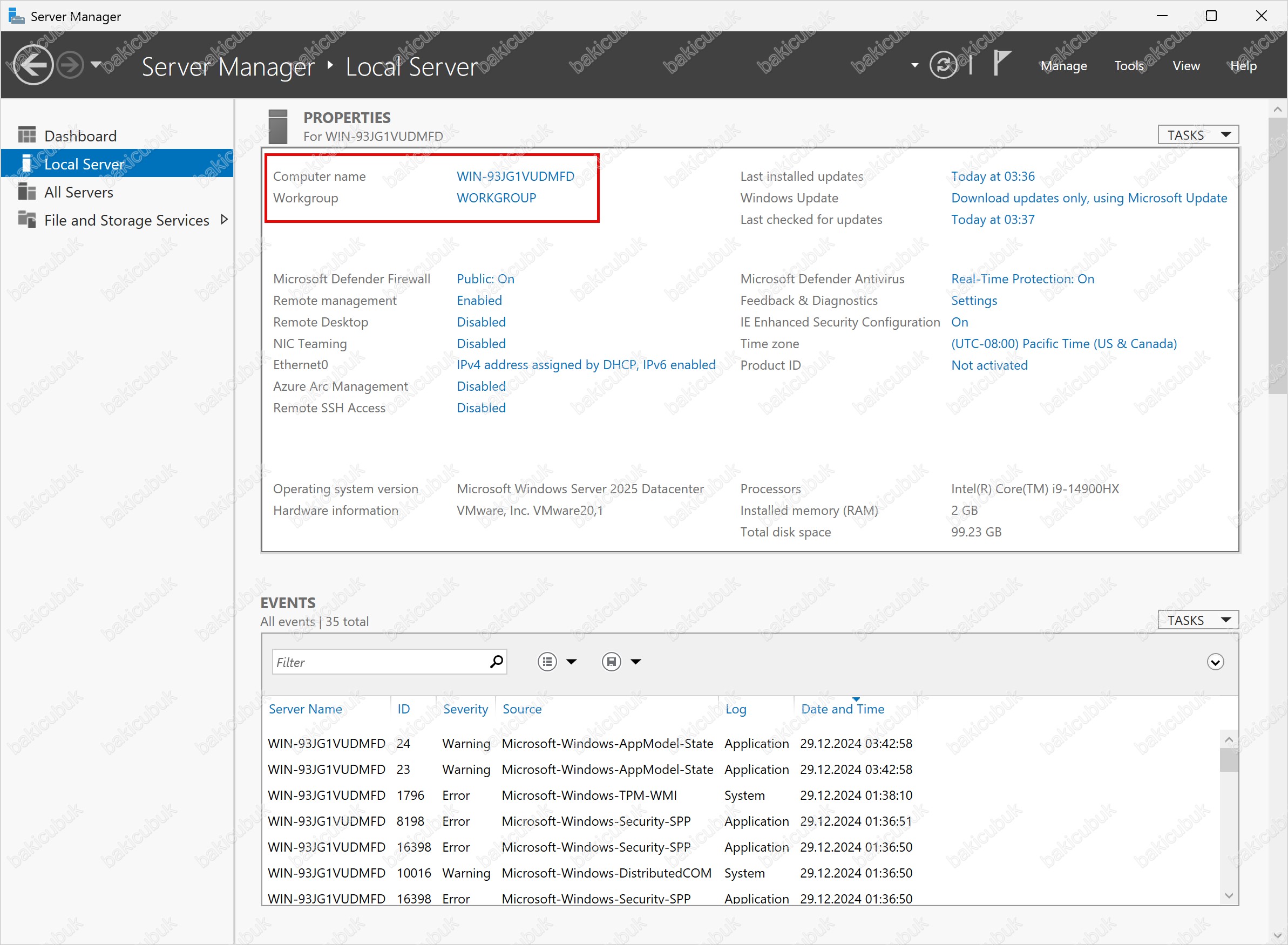
Task: Open Ethernet0 IPv4 address settings link
Action: pos(586,365)
